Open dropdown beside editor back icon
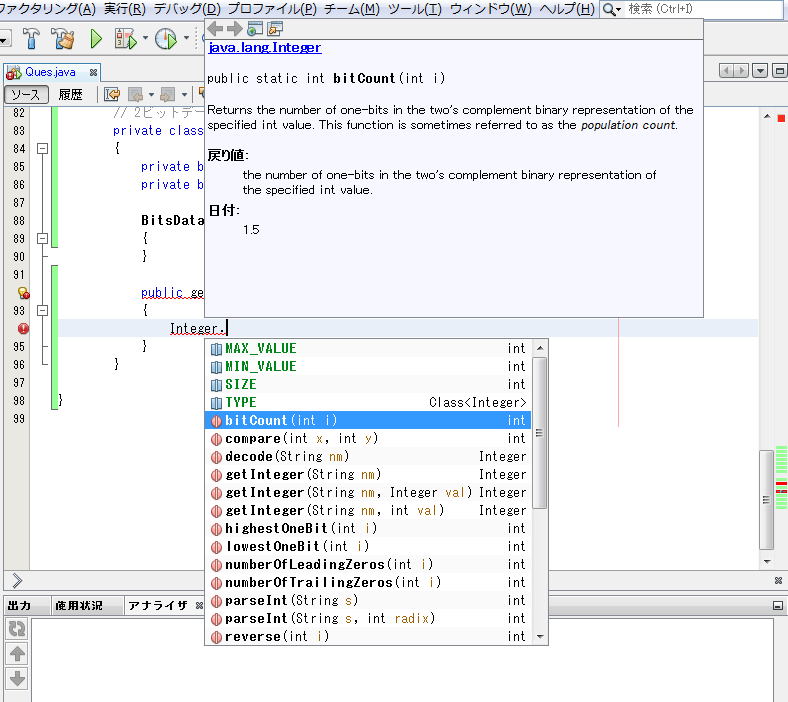 [x=151, y=94]
